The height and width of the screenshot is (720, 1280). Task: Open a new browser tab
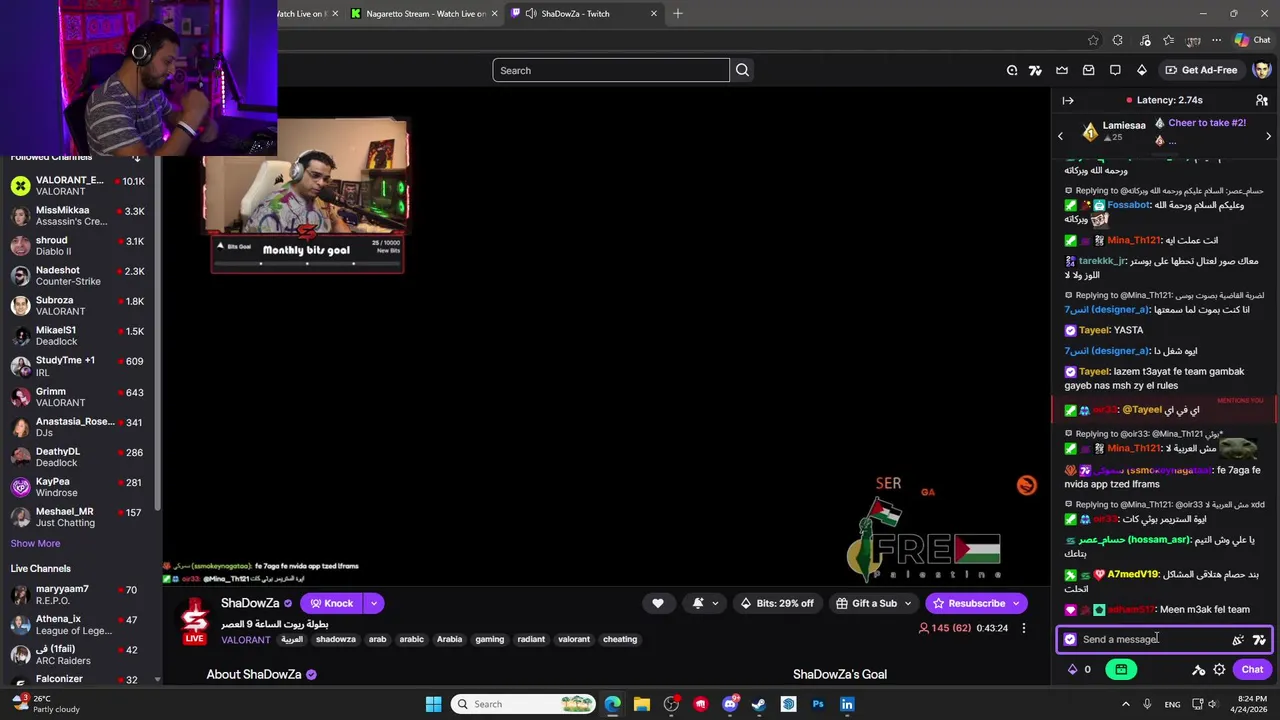pyautogui.click(x=678, y=14)
